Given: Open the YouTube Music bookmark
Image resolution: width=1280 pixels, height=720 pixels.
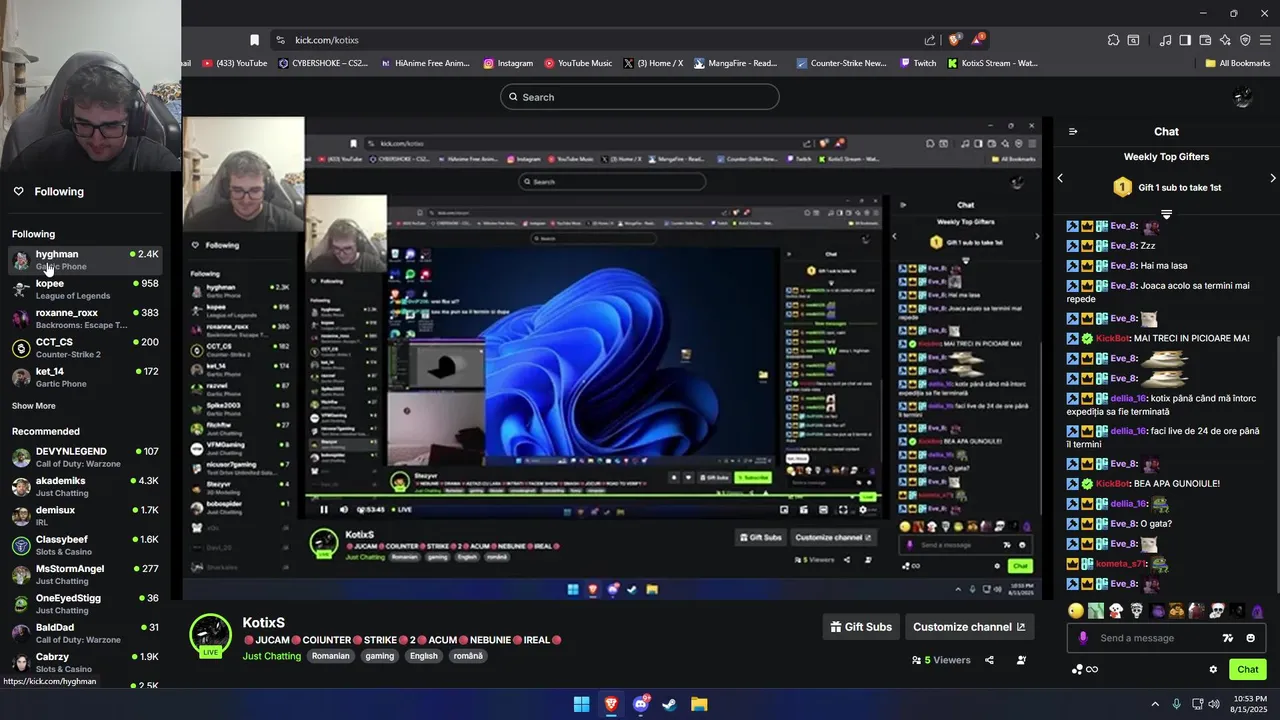Looking at the screenshot, I should click(x=578, y=63).
